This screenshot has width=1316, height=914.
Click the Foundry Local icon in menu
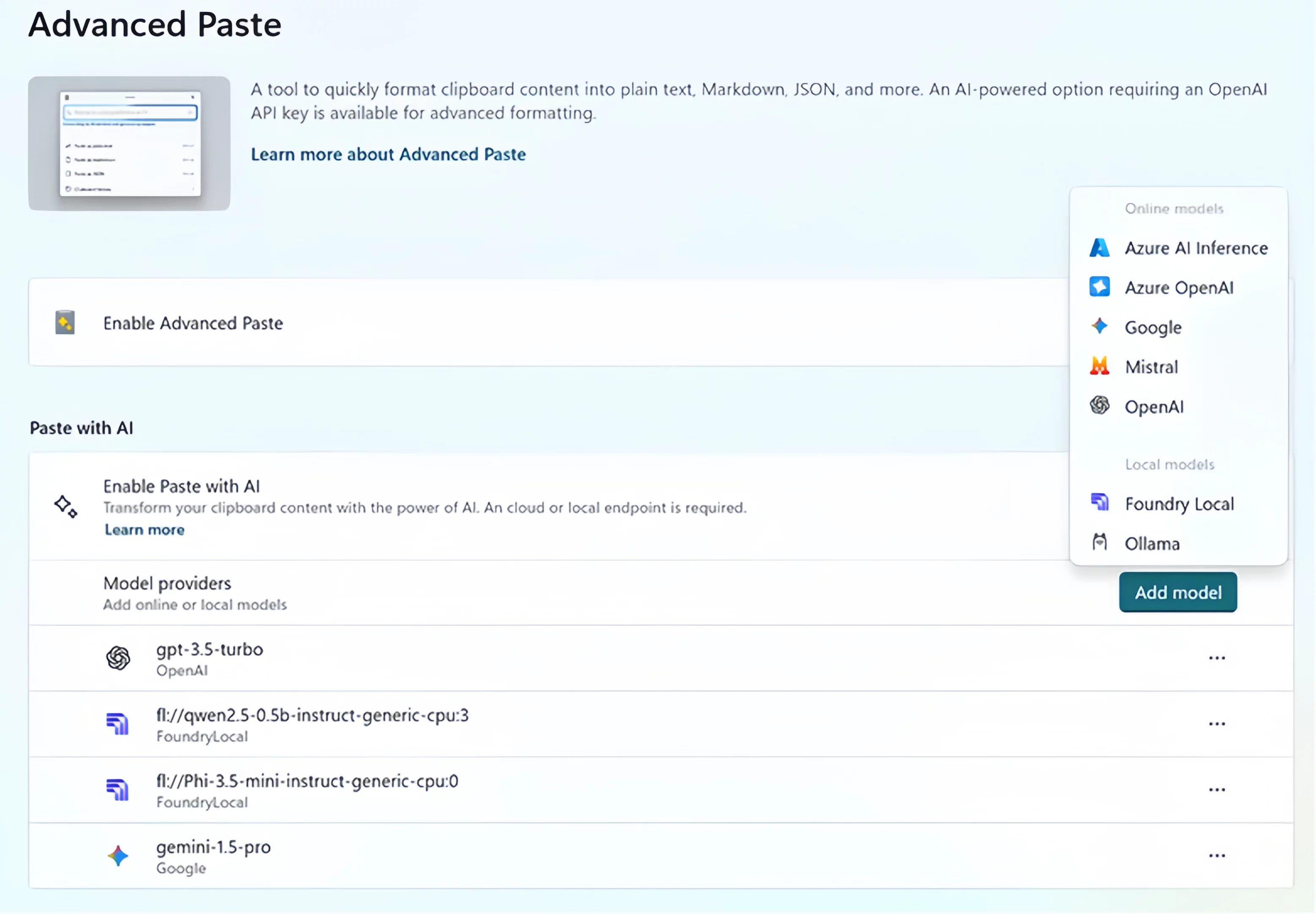[1099, 503]
